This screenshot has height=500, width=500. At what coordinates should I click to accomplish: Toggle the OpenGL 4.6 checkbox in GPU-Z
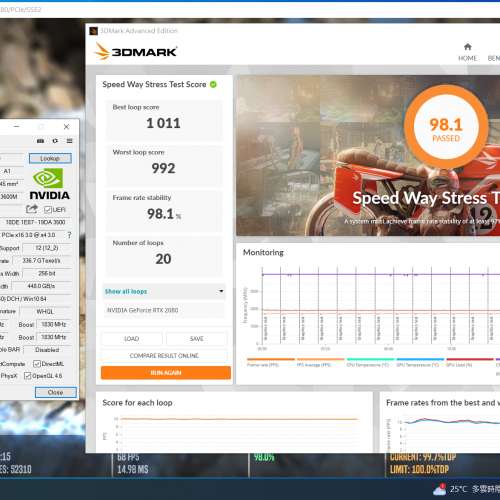coord(28,376)
